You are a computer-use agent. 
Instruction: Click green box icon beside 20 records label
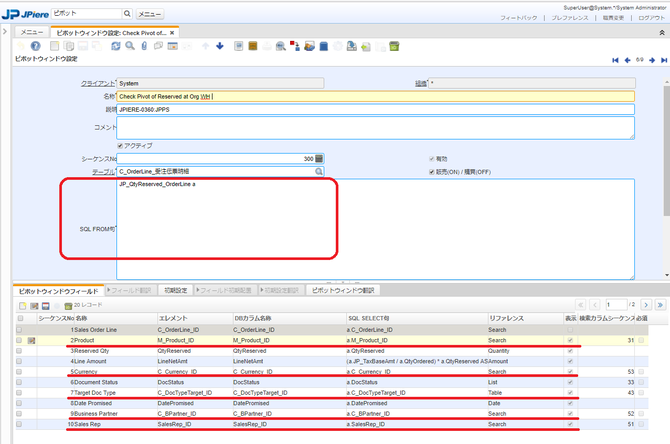point(68,306)
